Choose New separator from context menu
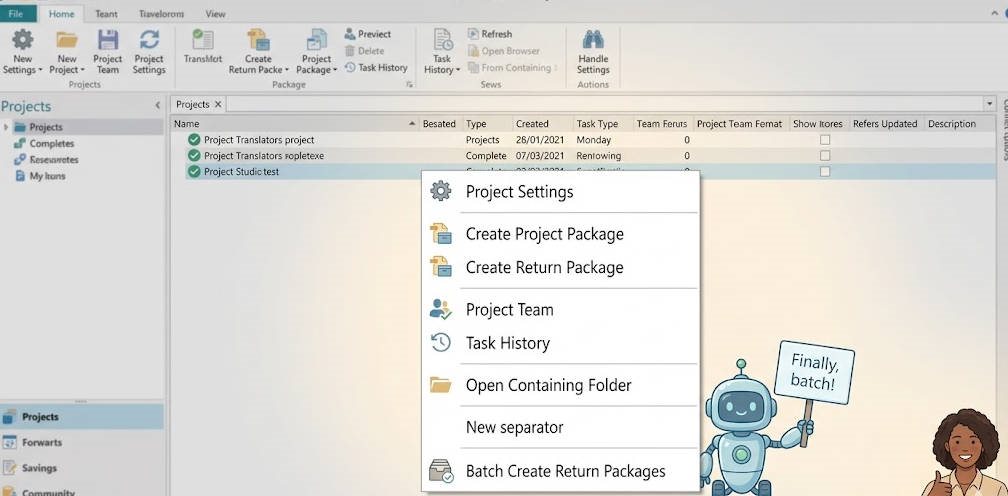Viewport: 1008px width, 496px height. 560,427
